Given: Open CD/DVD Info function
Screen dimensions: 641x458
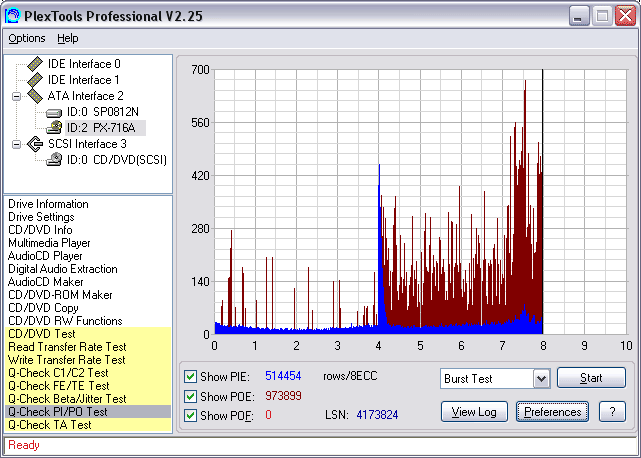Looking at the screenshot, I should pyautogui.click(x=40, y=230).
